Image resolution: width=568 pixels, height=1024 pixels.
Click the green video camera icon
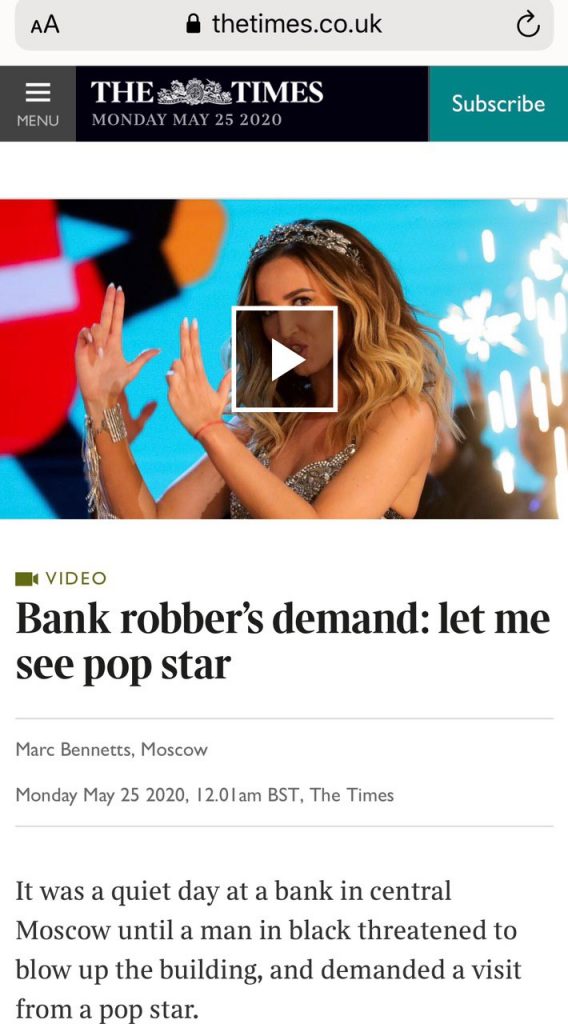click(x=27, y=579)
